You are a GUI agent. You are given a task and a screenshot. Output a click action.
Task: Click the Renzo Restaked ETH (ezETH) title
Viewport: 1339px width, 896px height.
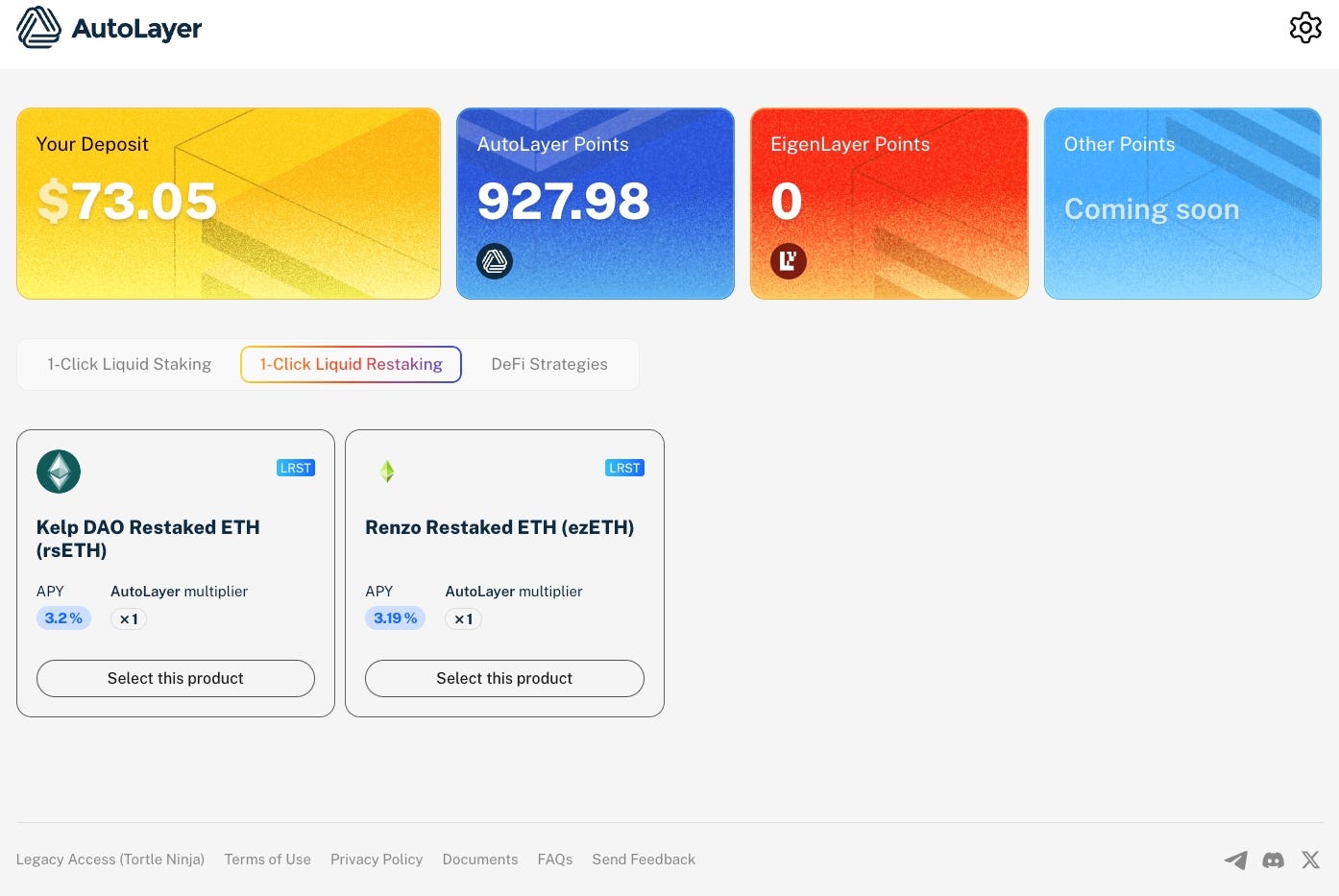[x=499, y=527]
